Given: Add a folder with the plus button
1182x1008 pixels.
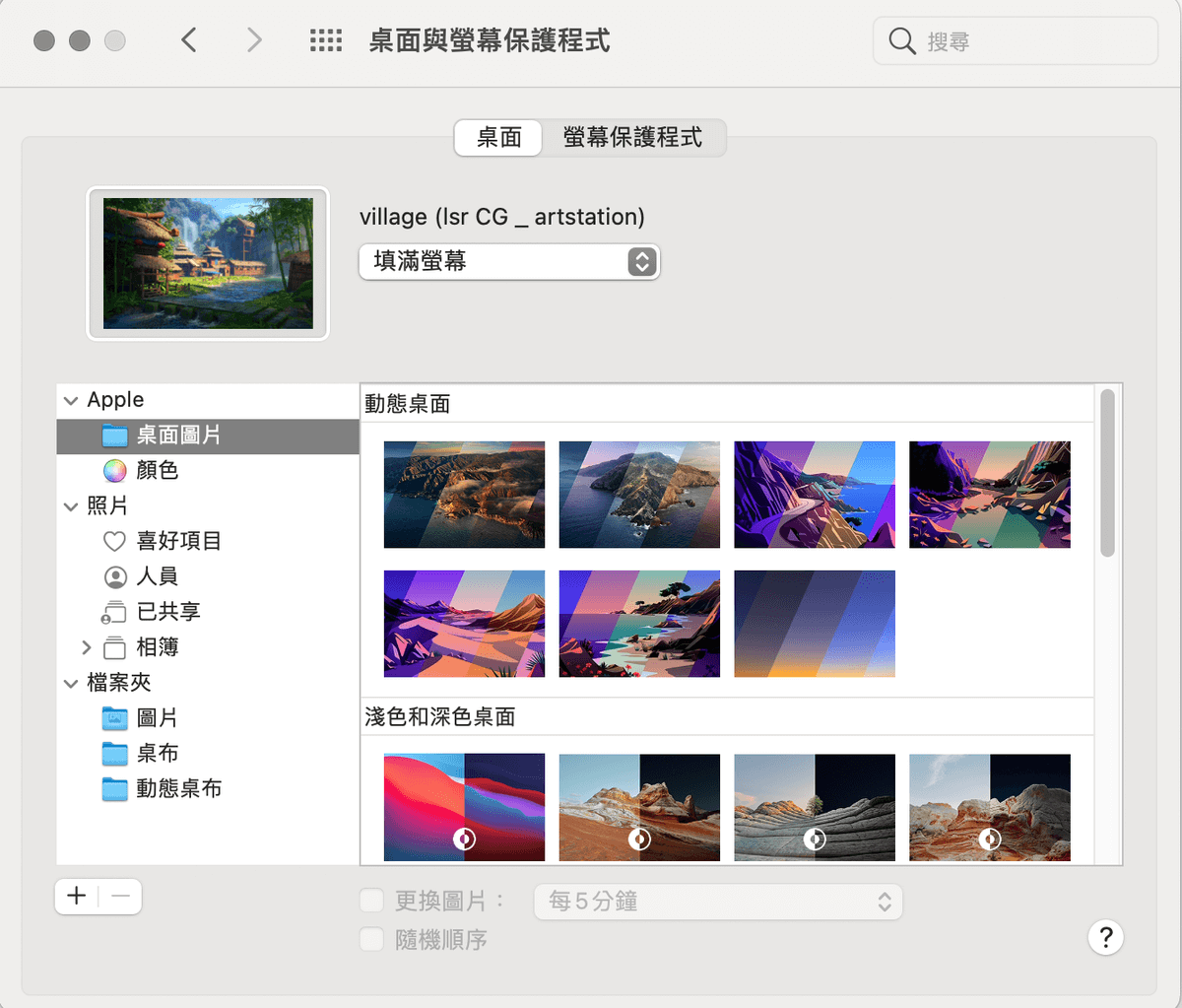Looking at the screenshot, I should click(77, 896).
